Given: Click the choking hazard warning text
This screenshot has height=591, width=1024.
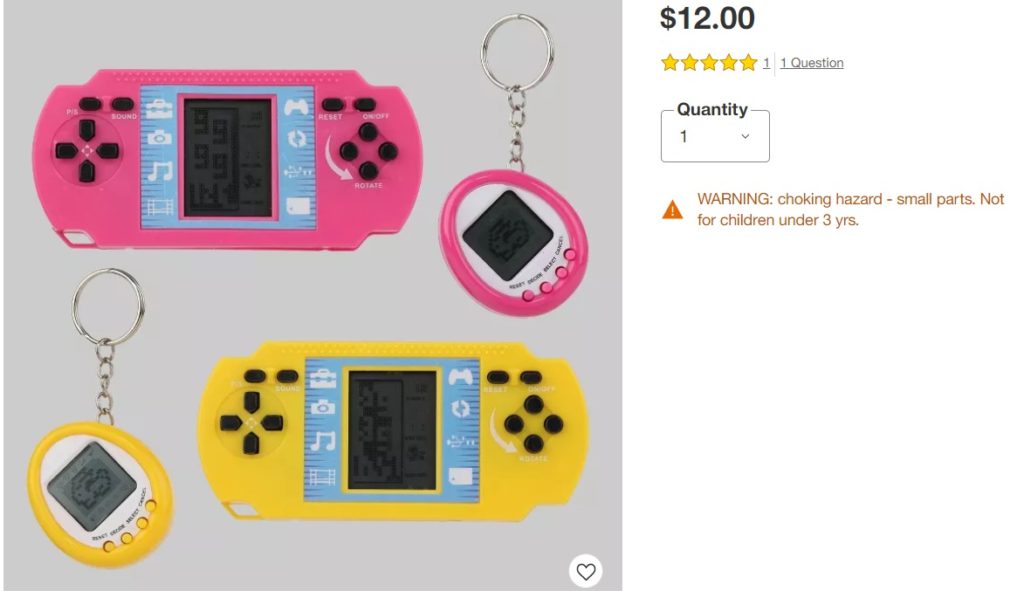Looking at the screenshot, I should pyautogui.click(x=850, y=209).
